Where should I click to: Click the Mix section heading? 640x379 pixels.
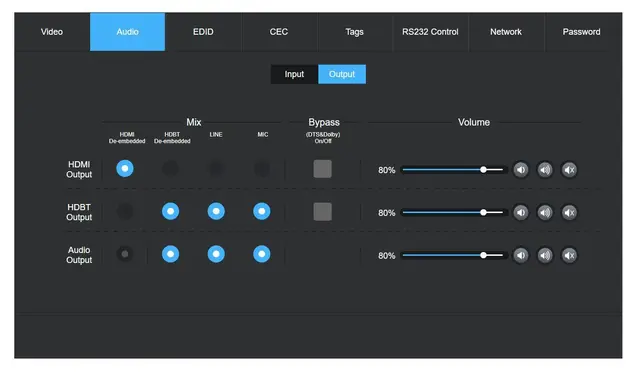(x=193, y=122)
